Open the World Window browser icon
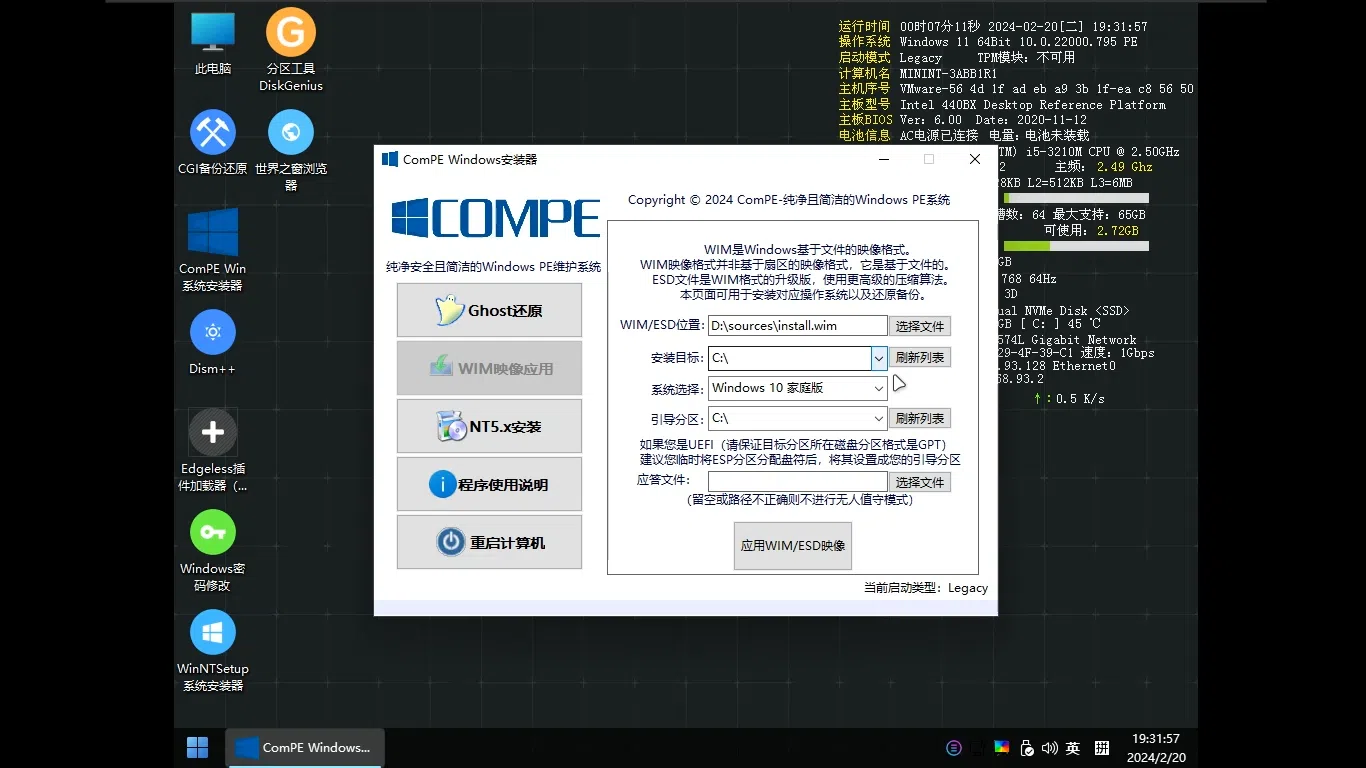 pyautogui.click(x=291, y=150)
